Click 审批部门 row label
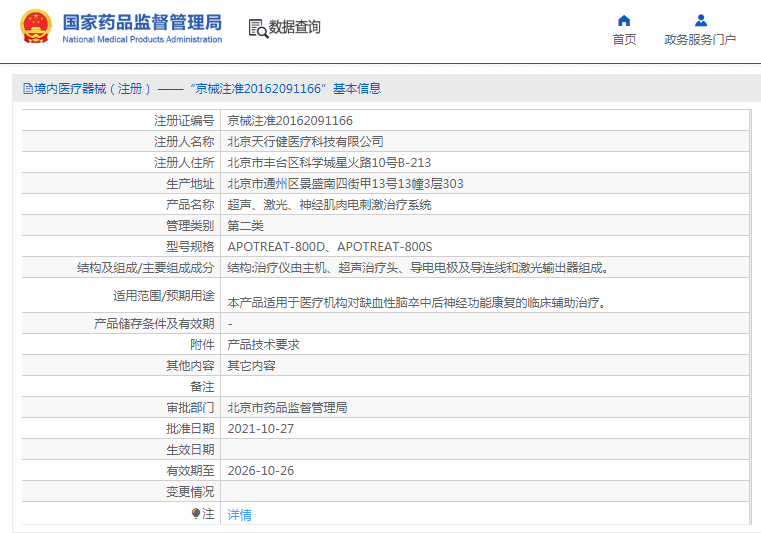This screenshot has width=761, height=533. (190, 408)
